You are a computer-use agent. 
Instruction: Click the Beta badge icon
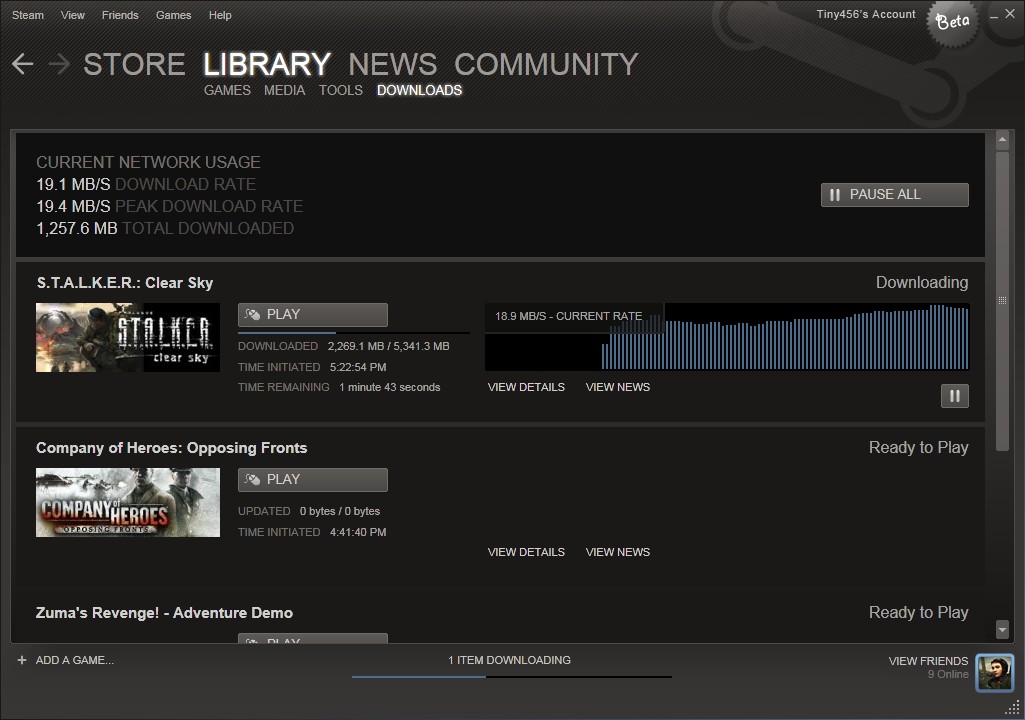(x=951, y=21)
